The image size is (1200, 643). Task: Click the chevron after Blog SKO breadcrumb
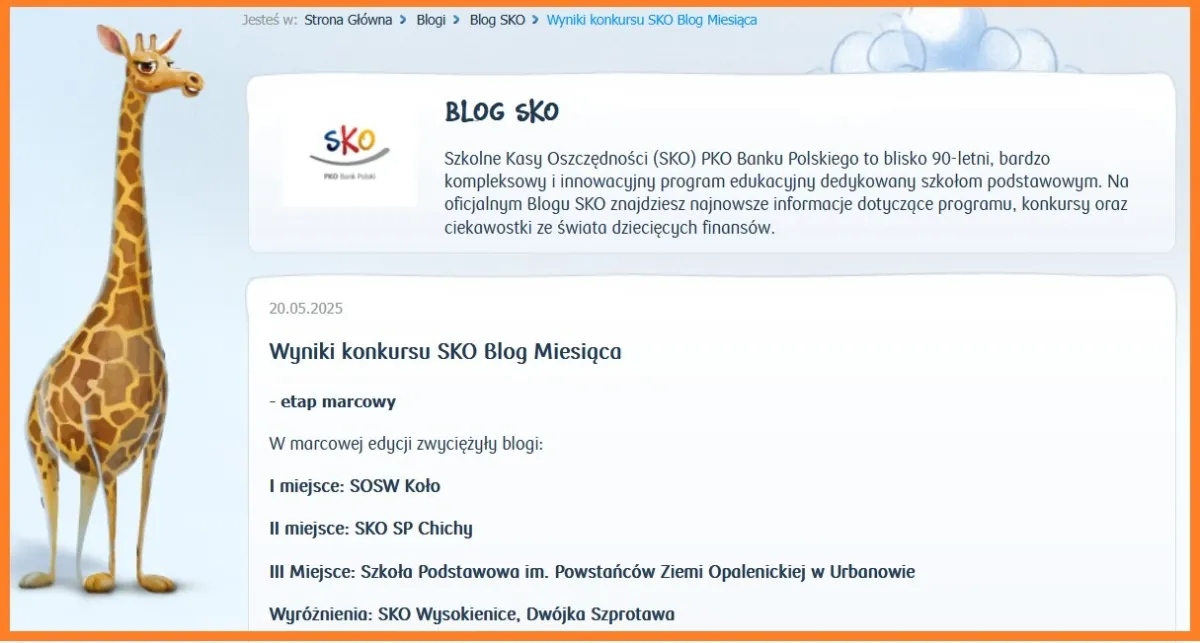coord(535,20)
